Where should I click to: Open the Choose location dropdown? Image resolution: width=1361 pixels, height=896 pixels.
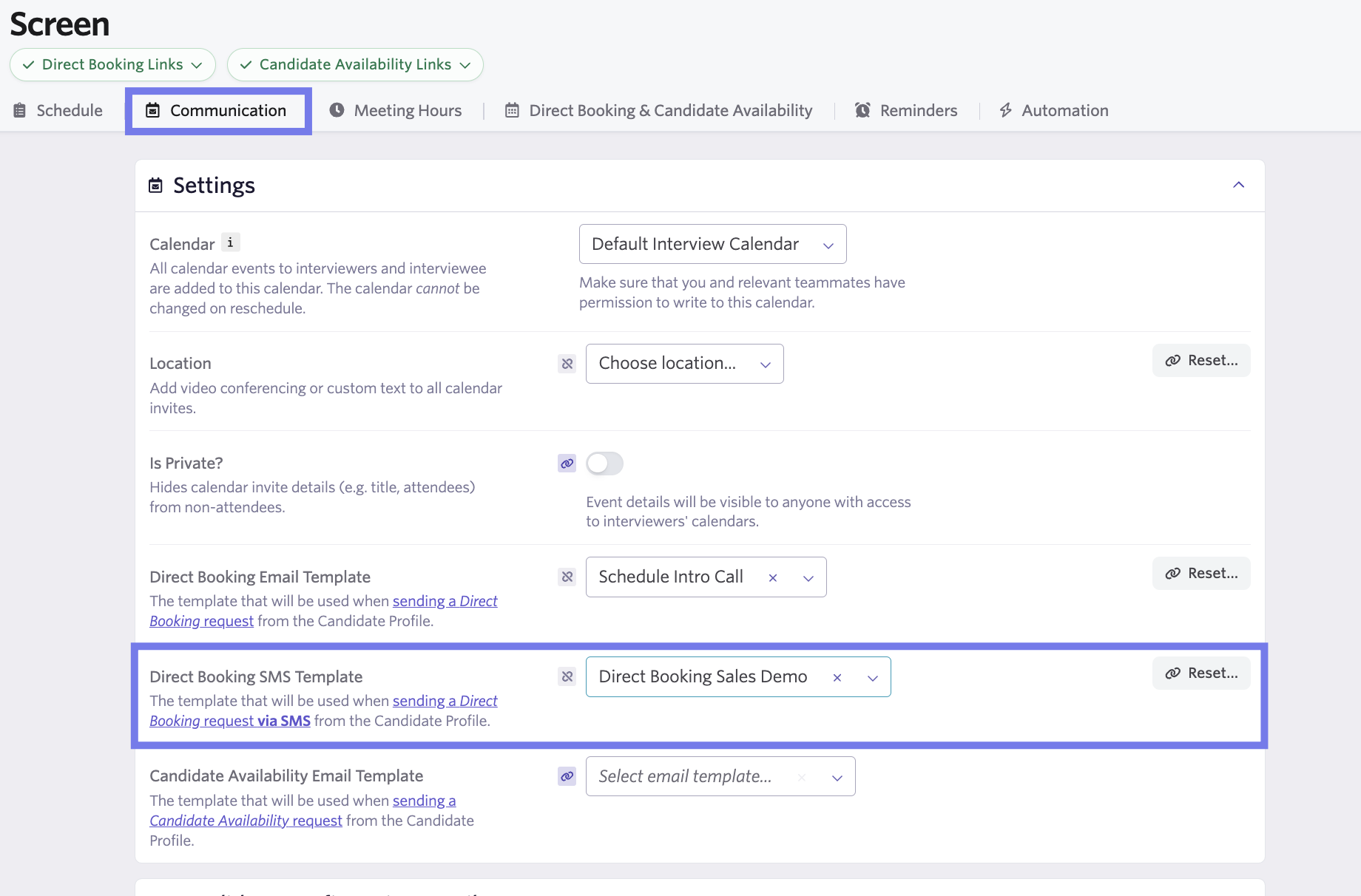pyautogui.click(x=684, y=364)
